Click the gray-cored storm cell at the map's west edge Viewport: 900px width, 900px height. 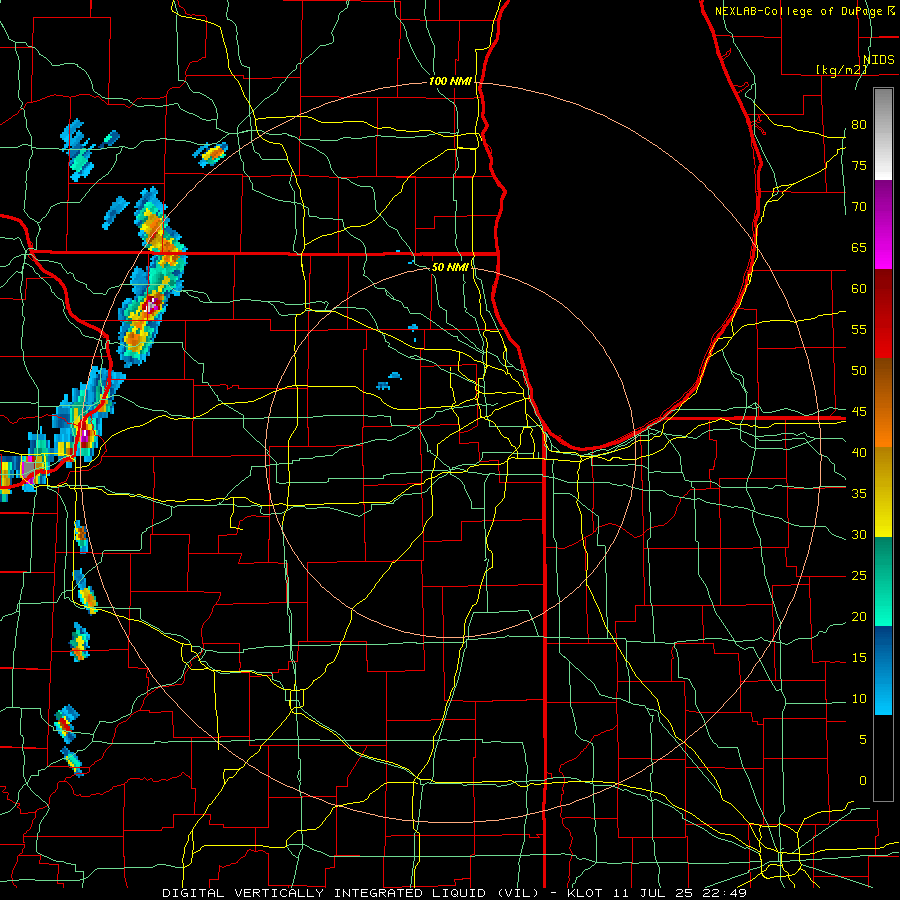pos(30,470)
